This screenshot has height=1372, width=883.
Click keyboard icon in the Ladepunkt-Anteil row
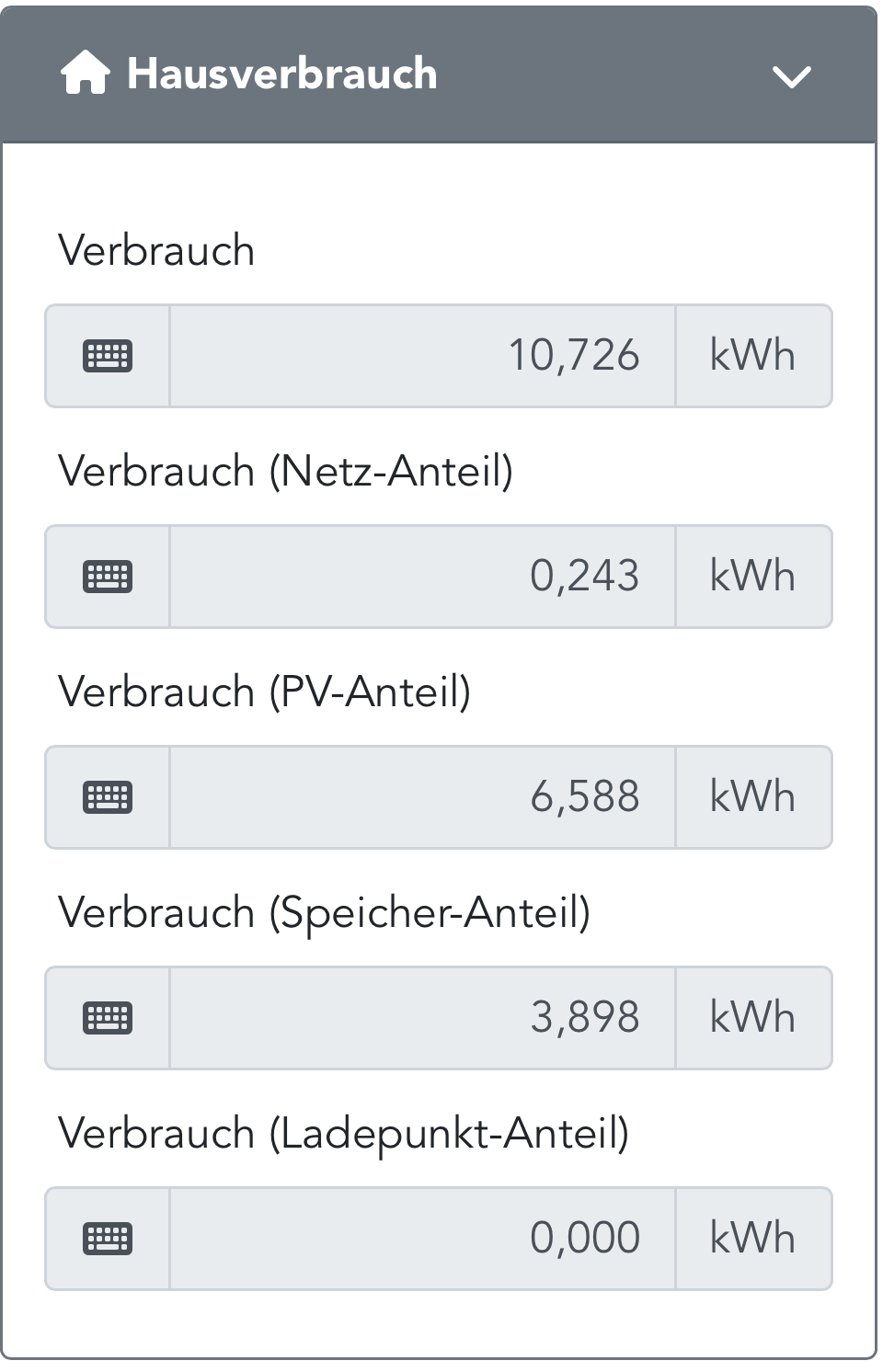point(108,1239)
